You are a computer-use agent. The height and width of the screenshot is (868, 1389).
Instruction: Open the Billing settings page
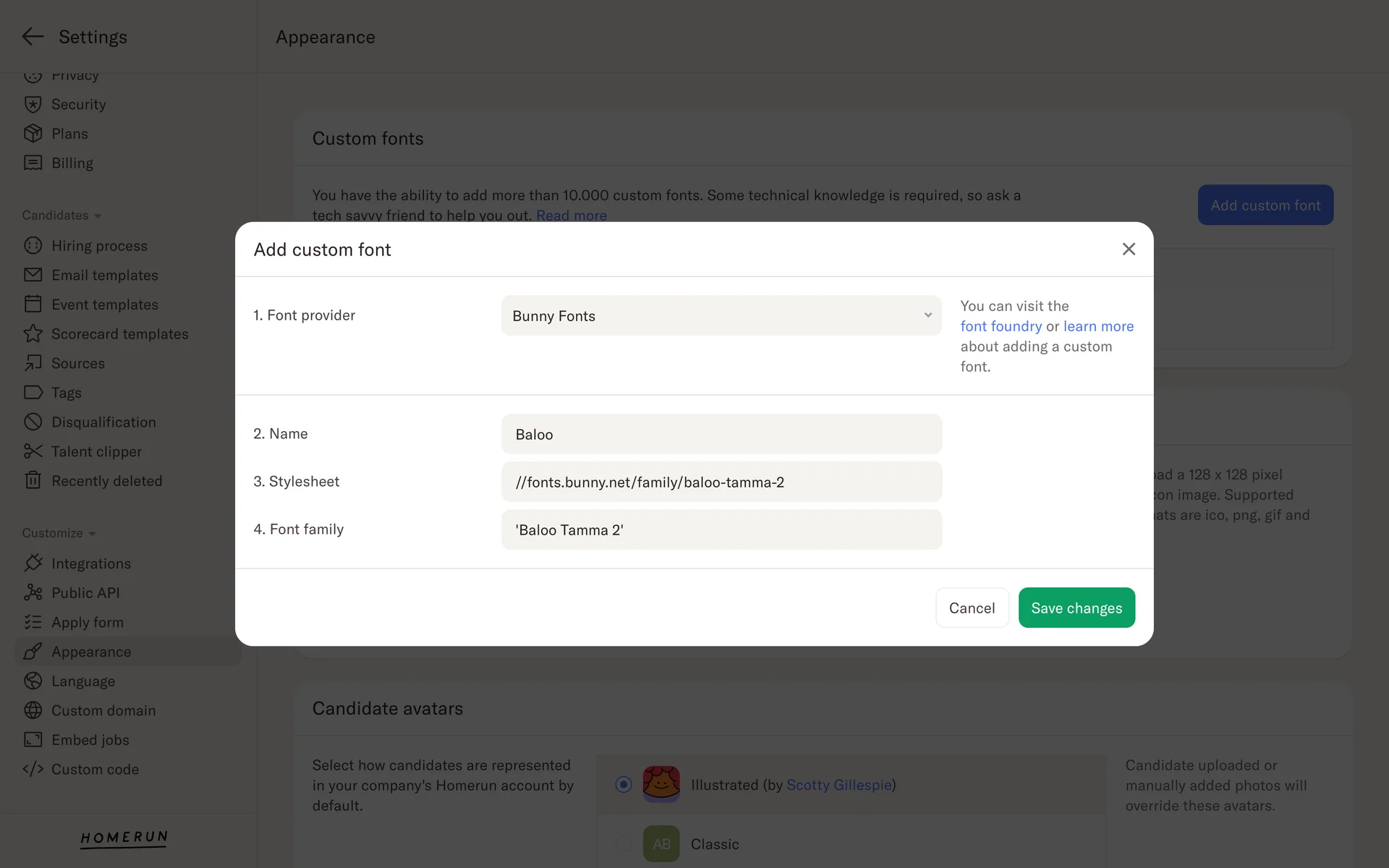72,163
